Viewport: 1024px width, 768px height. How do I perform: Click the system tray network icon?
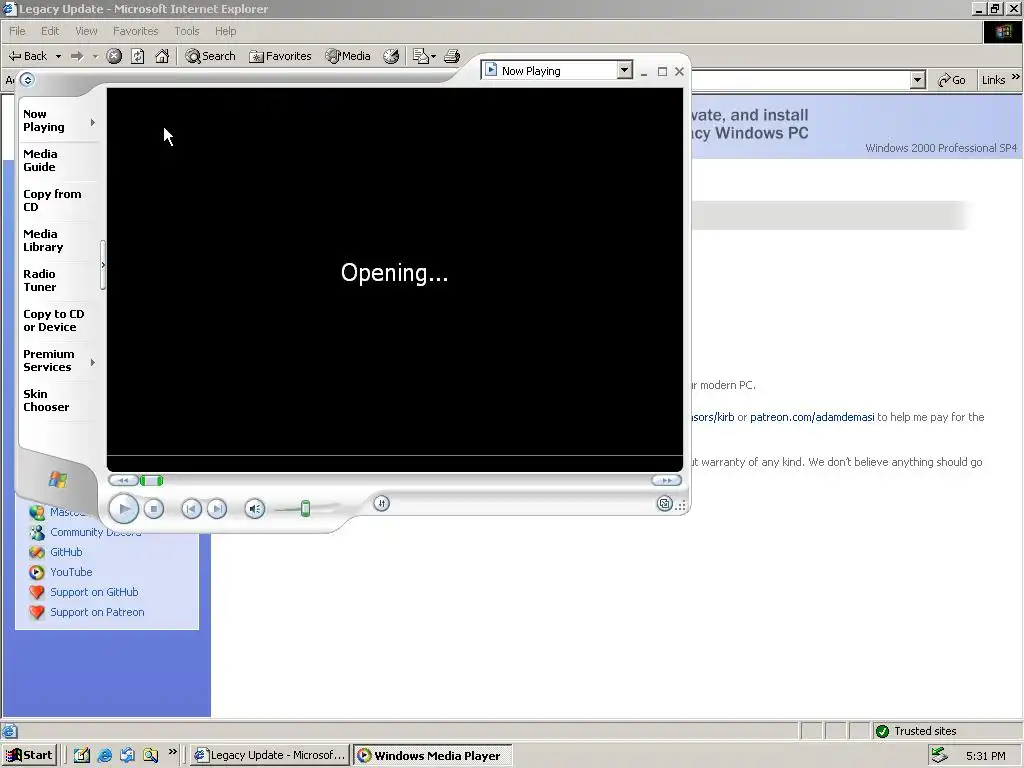(x=939, y=755)
